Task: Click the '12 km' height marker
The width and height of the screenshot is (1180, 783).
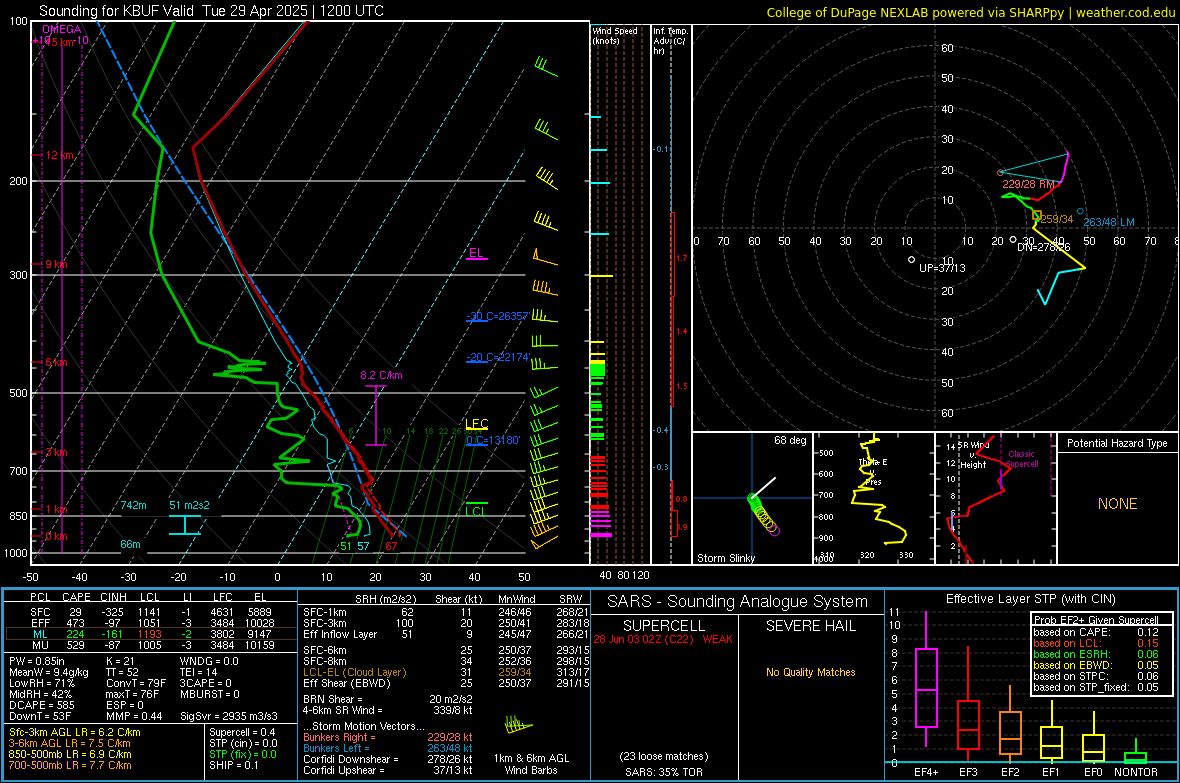Action: click(x=59, y=155)
